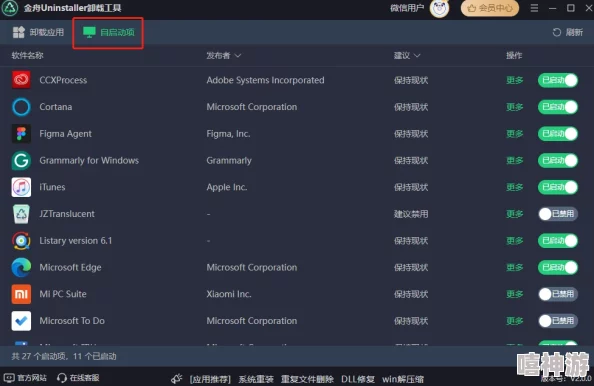Disable Cortana startup toggle
The image size is (594, 386).
(x=558, y=107)
